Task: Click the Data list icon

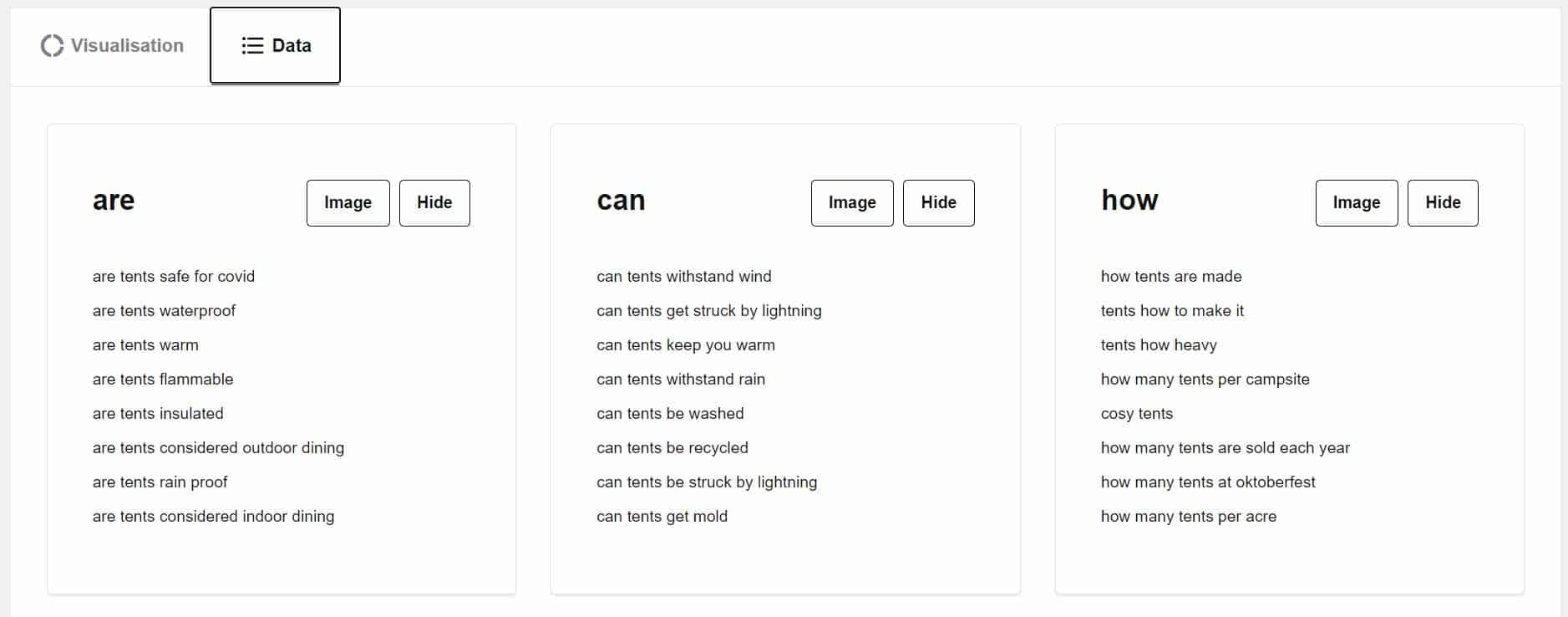Action: pos(252,45)
